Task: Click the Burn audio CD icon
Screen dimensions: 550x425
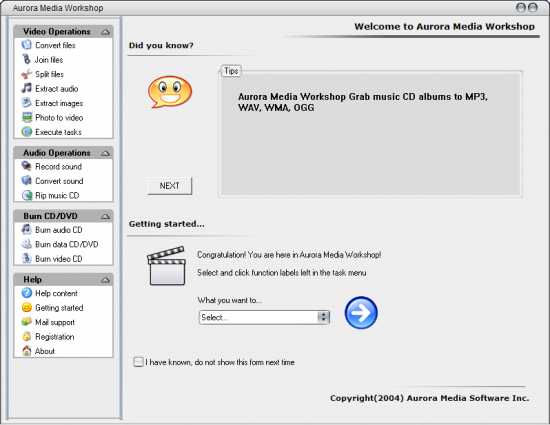Action: coord(26,230)
